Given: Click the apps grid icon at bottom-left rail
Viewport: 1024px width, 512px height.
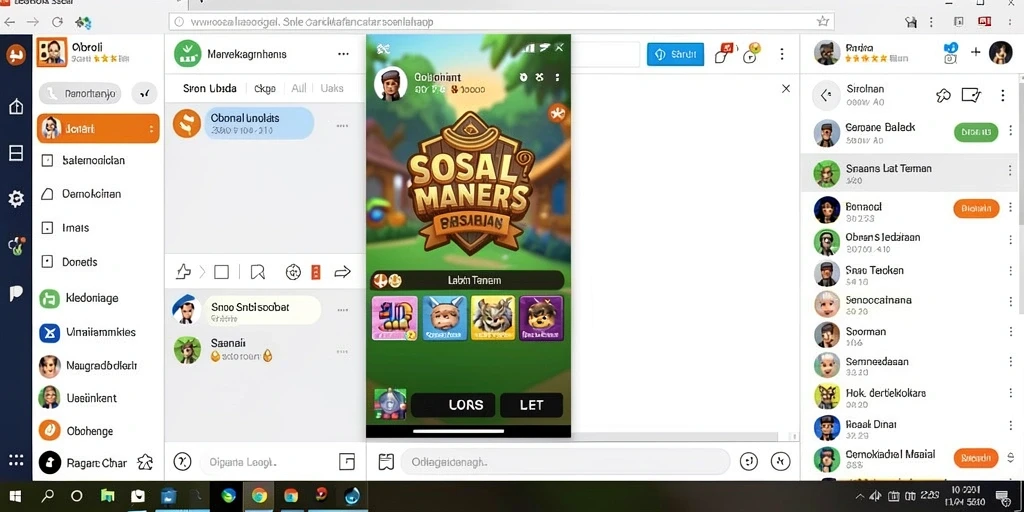Looking at the screenshot, I should (x=16, y=460).
